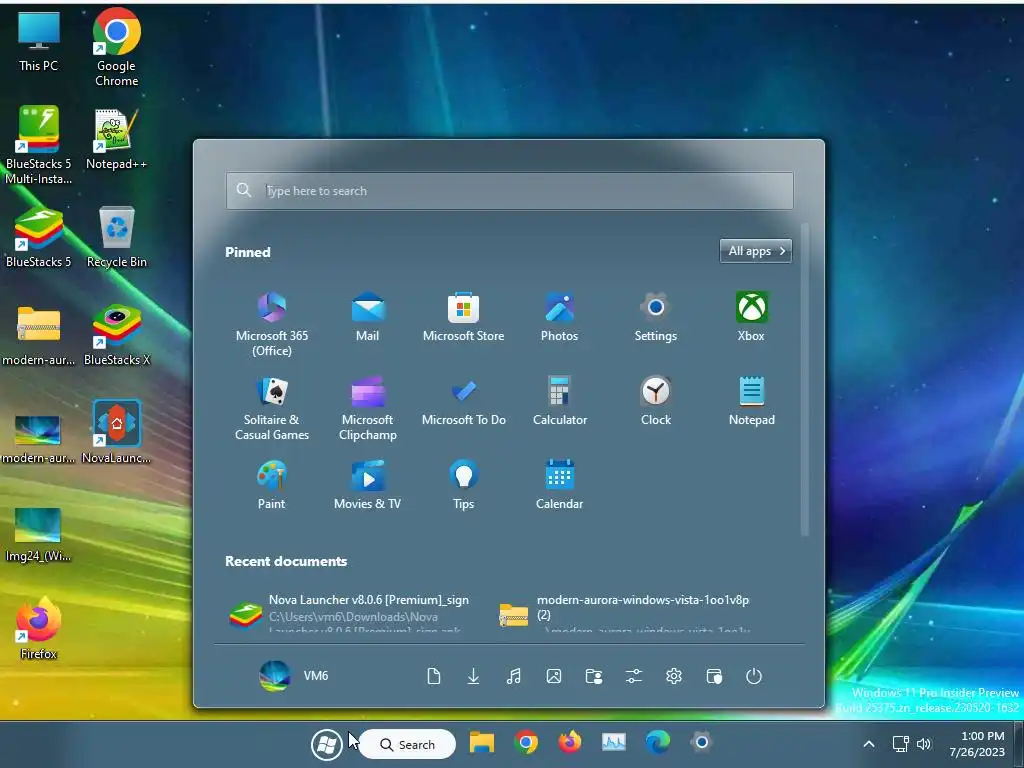The height and width of the screenshot is (768, 1024).
Task: Open Music folder from Start footer
Action: pyautogui.click(x=514, y=676)
